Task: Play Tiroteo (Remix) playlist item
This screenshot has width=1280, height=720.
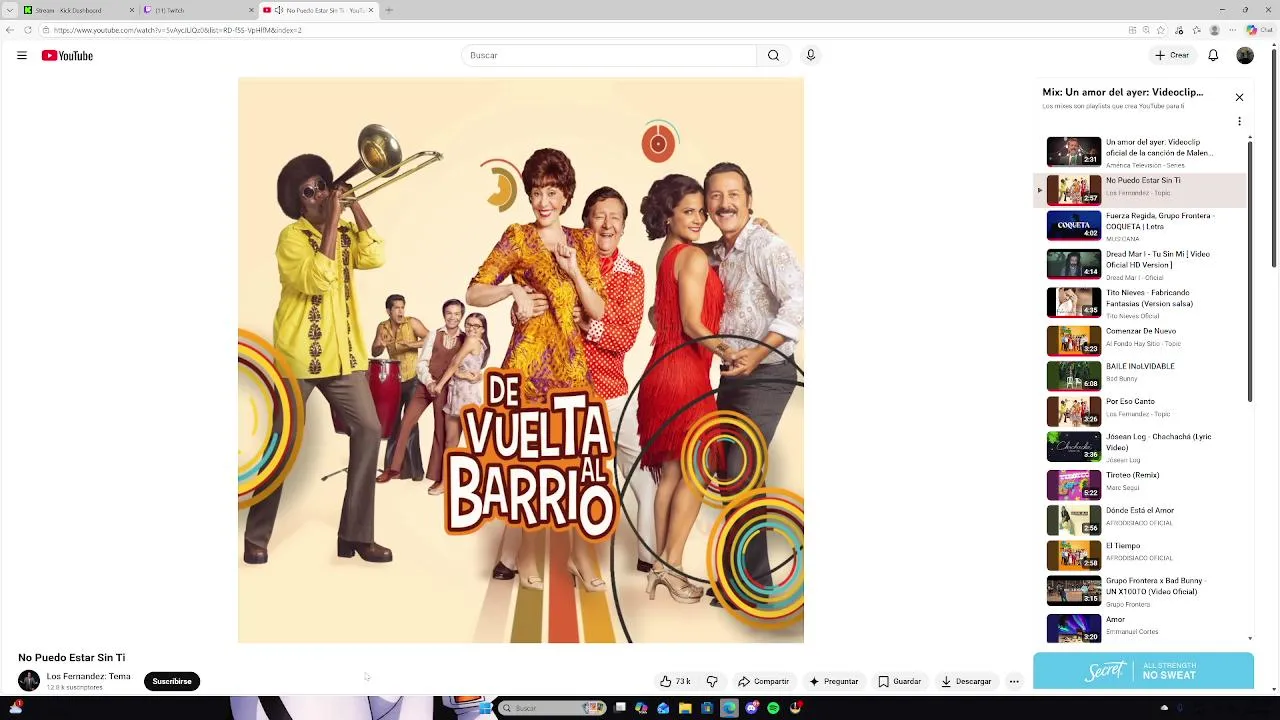Action: pyautogui.click(x=1140, y=484)
